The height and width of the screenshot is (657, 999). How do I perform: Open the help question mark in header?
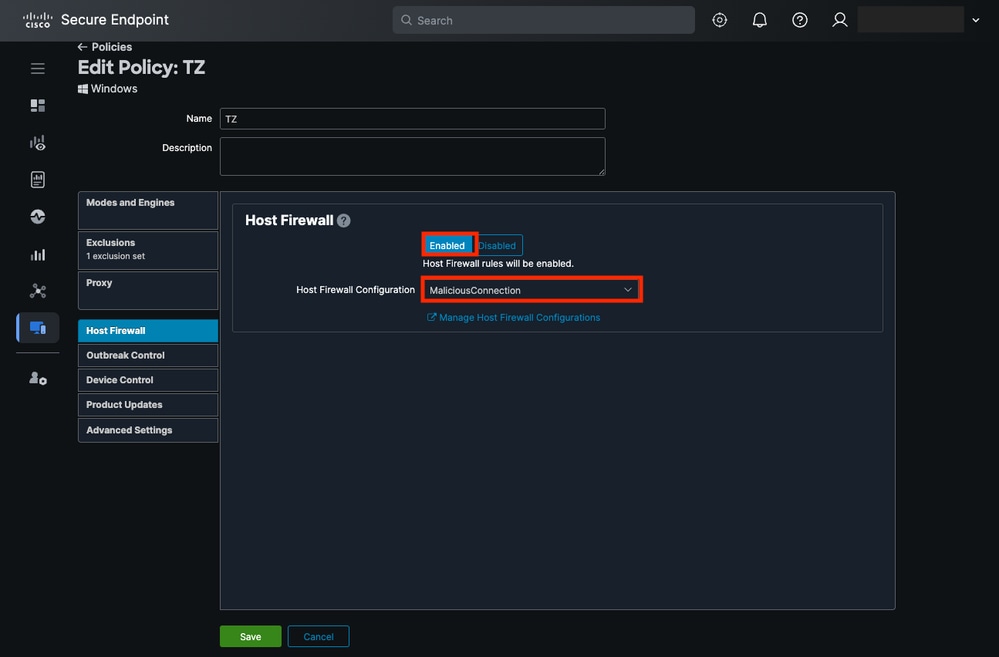tap(800, 20)
